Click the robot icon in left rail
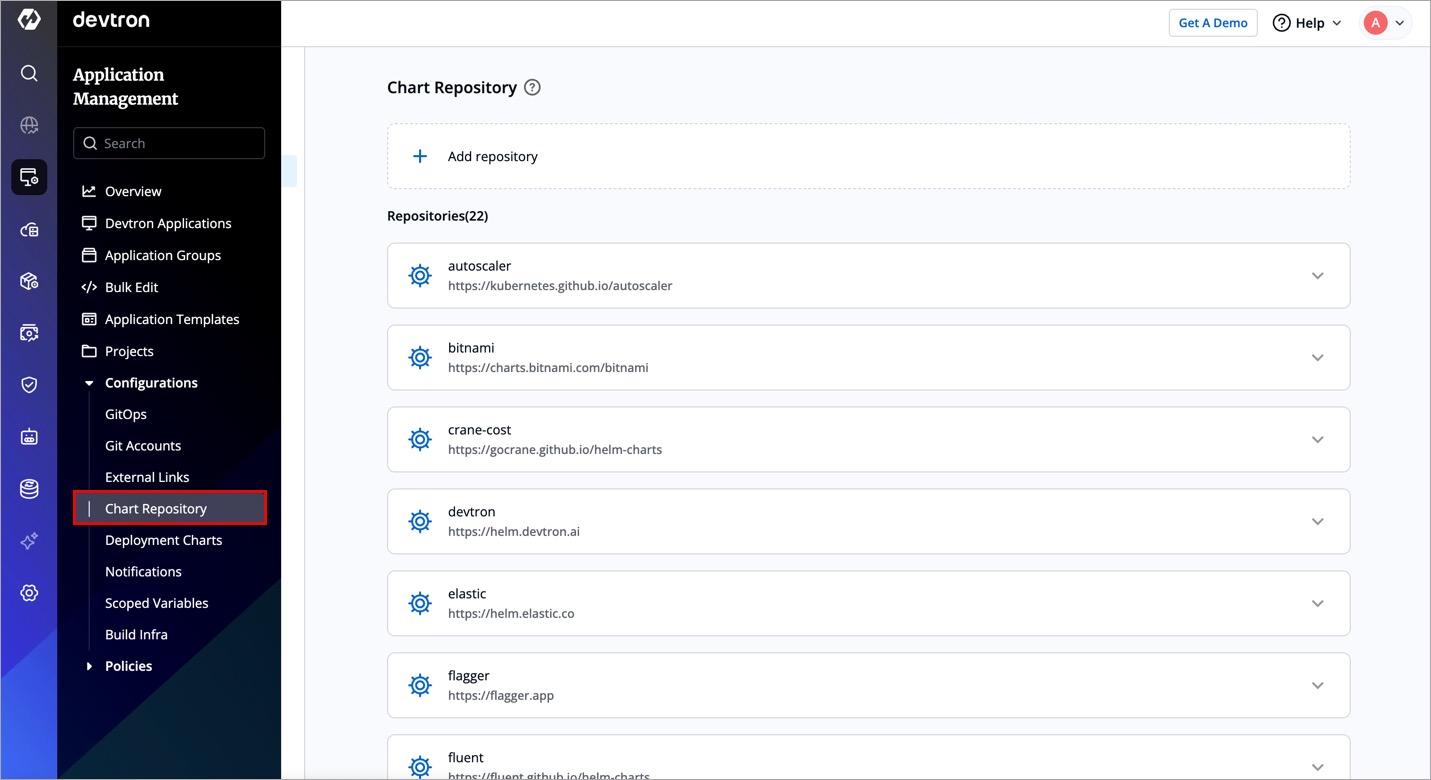The width and height of the screenshot is (1431, 780). click(29, 437)
